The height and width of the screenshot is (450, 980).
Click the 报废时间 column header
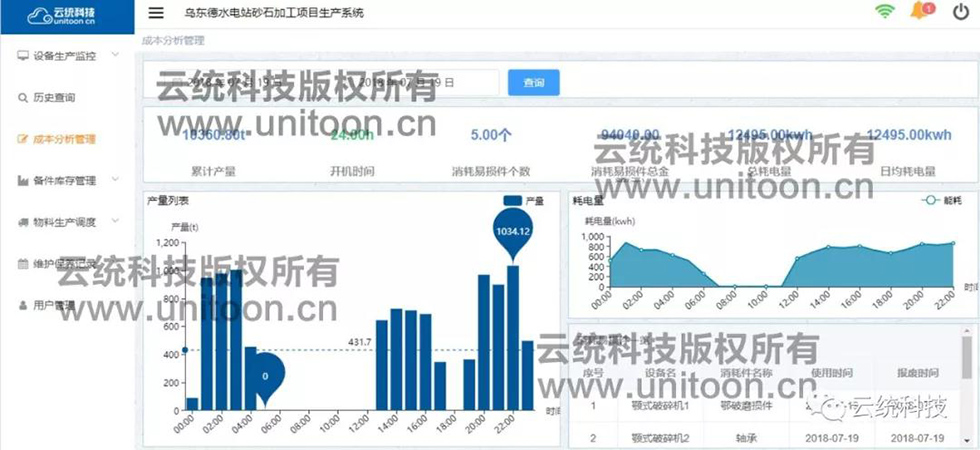click(x=918, y=373)
